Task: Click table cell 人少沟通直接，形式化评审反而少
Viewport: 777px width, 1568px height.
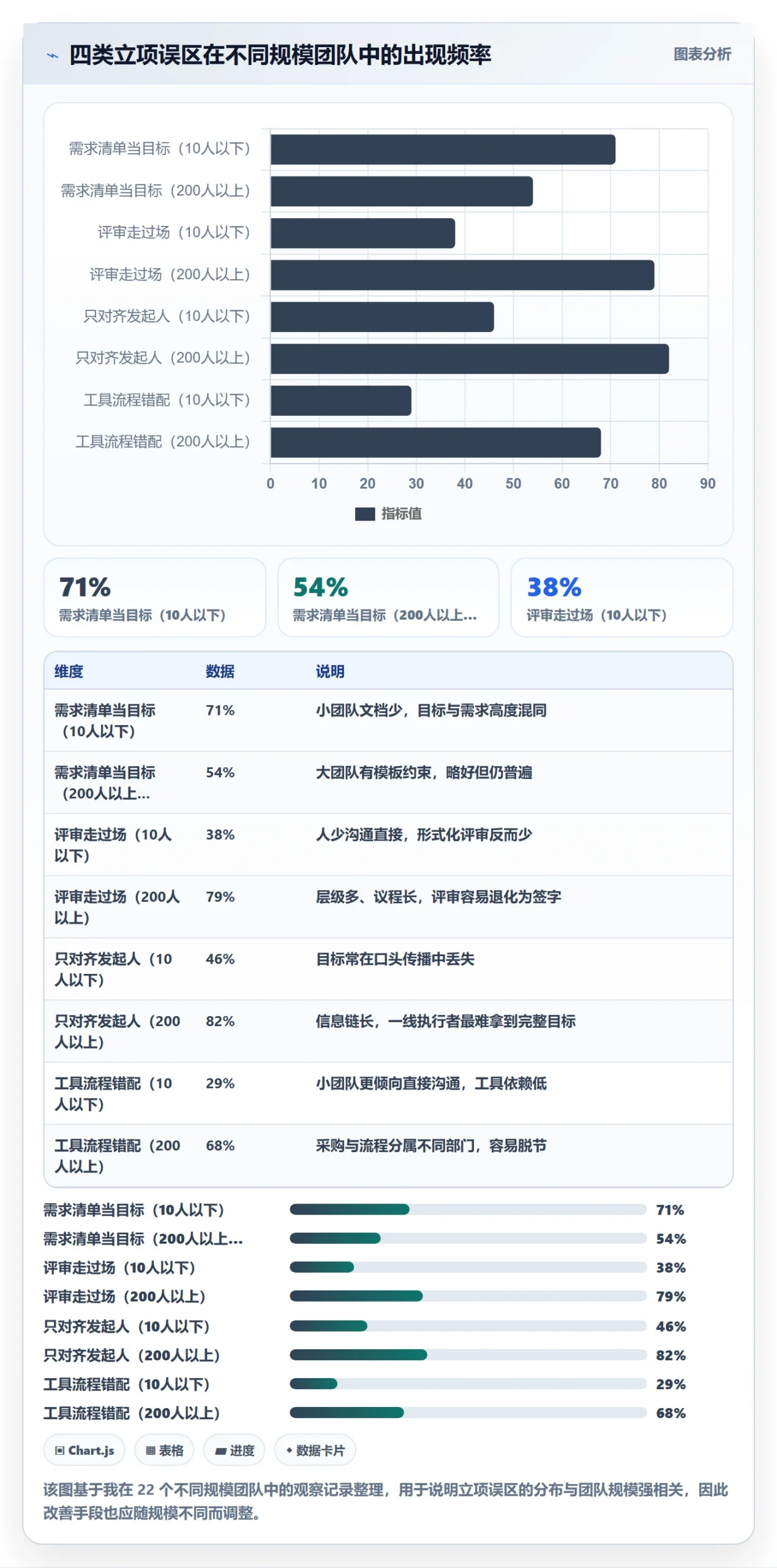Action: pos(424,835)
